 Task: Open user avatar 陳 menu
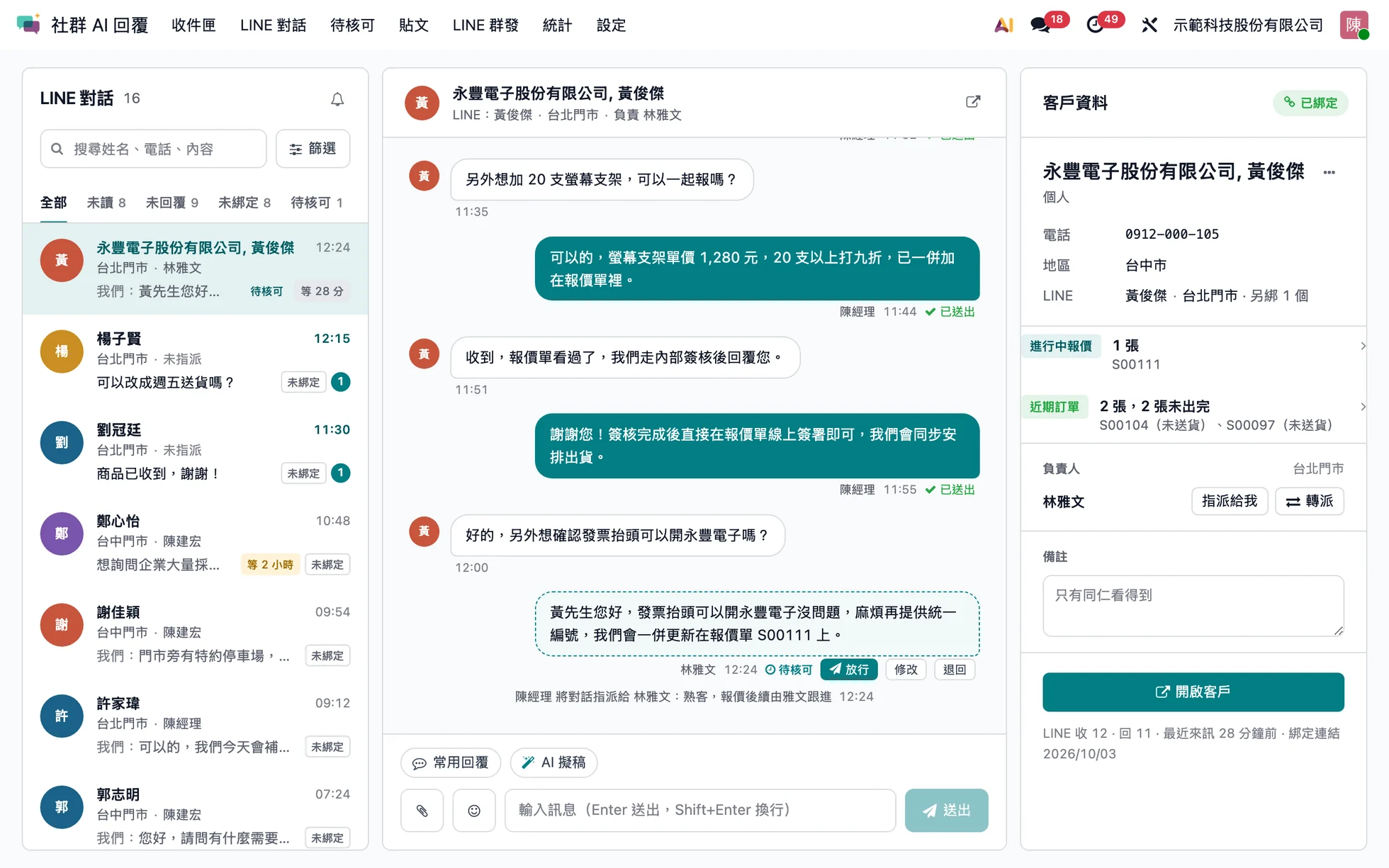coord(1354,25)
